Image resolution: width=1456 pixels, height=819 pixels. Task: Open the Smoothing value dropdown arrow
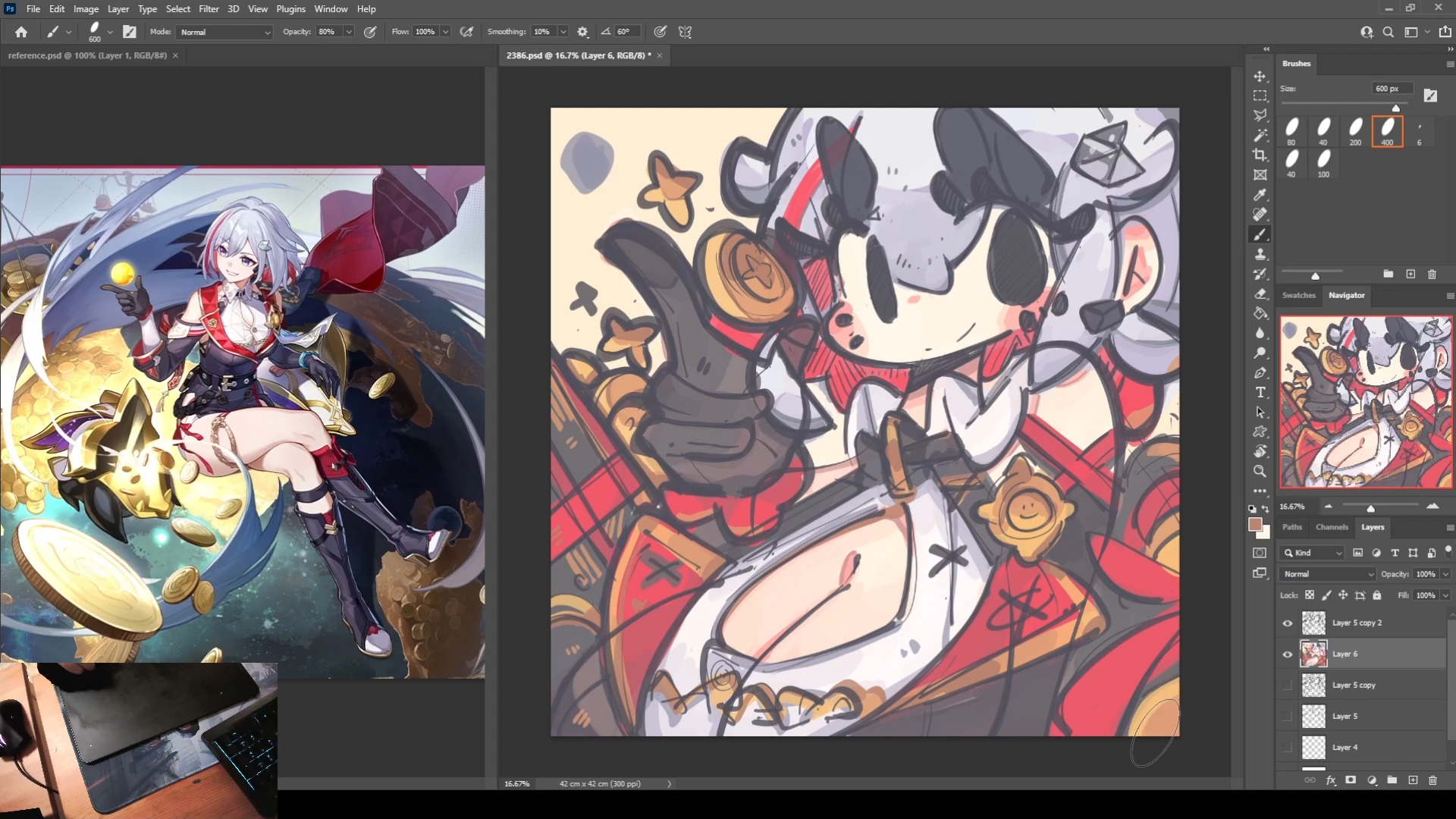pyautogui.click(x=563, y=32)
